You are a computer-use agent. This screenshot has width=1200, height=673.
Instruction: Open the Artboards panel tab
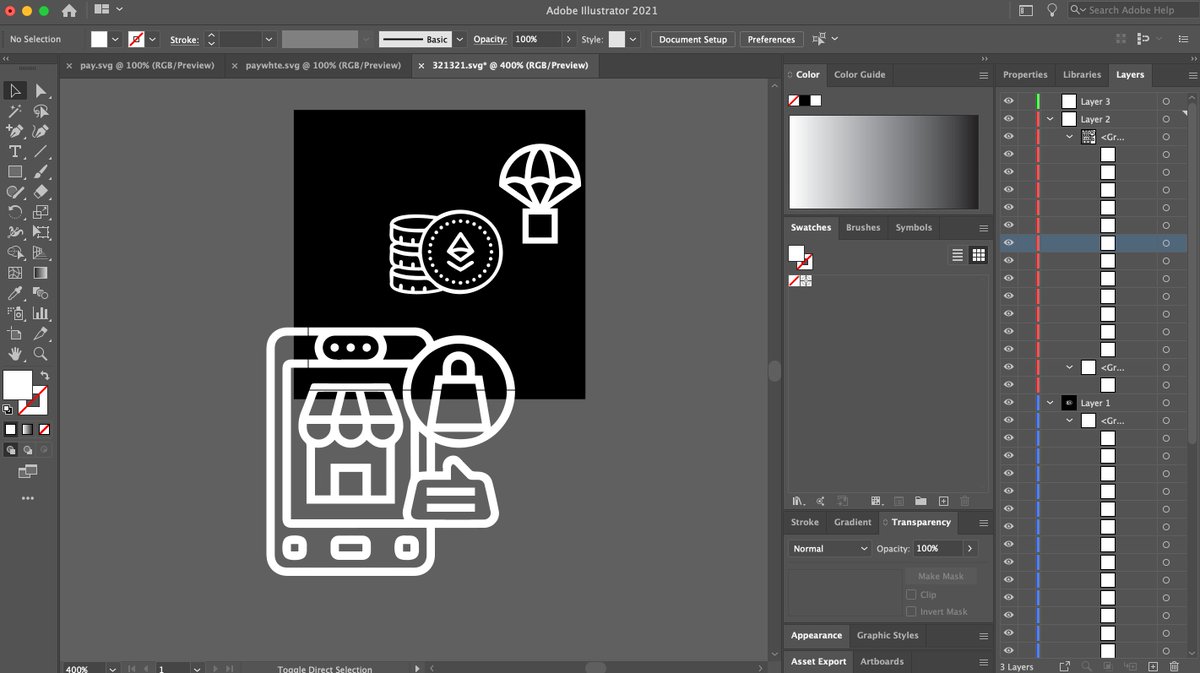click(x=882, y=661)
